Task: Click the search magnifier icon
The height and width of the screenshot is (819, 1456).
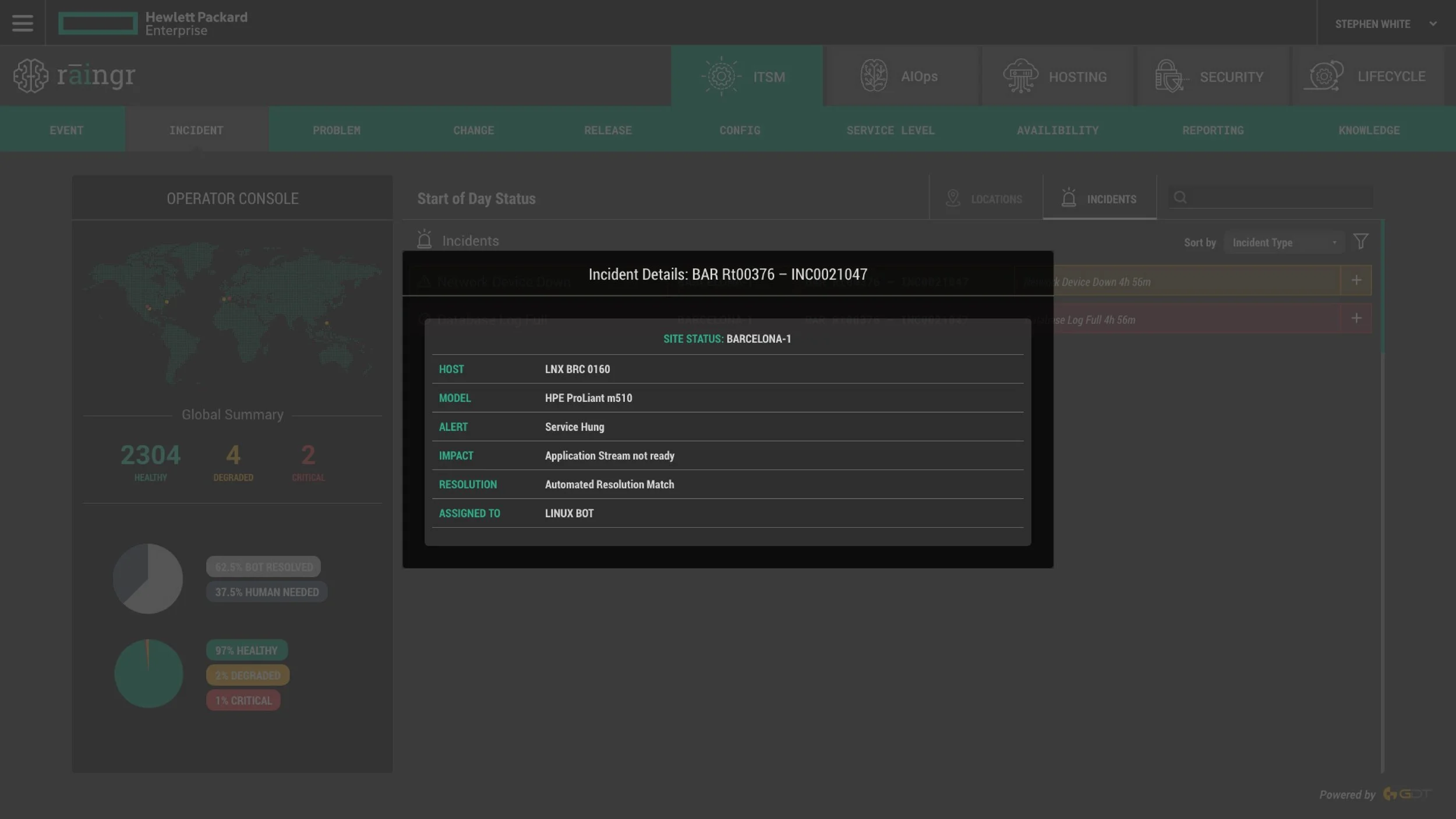Action: pos(1180,197)
